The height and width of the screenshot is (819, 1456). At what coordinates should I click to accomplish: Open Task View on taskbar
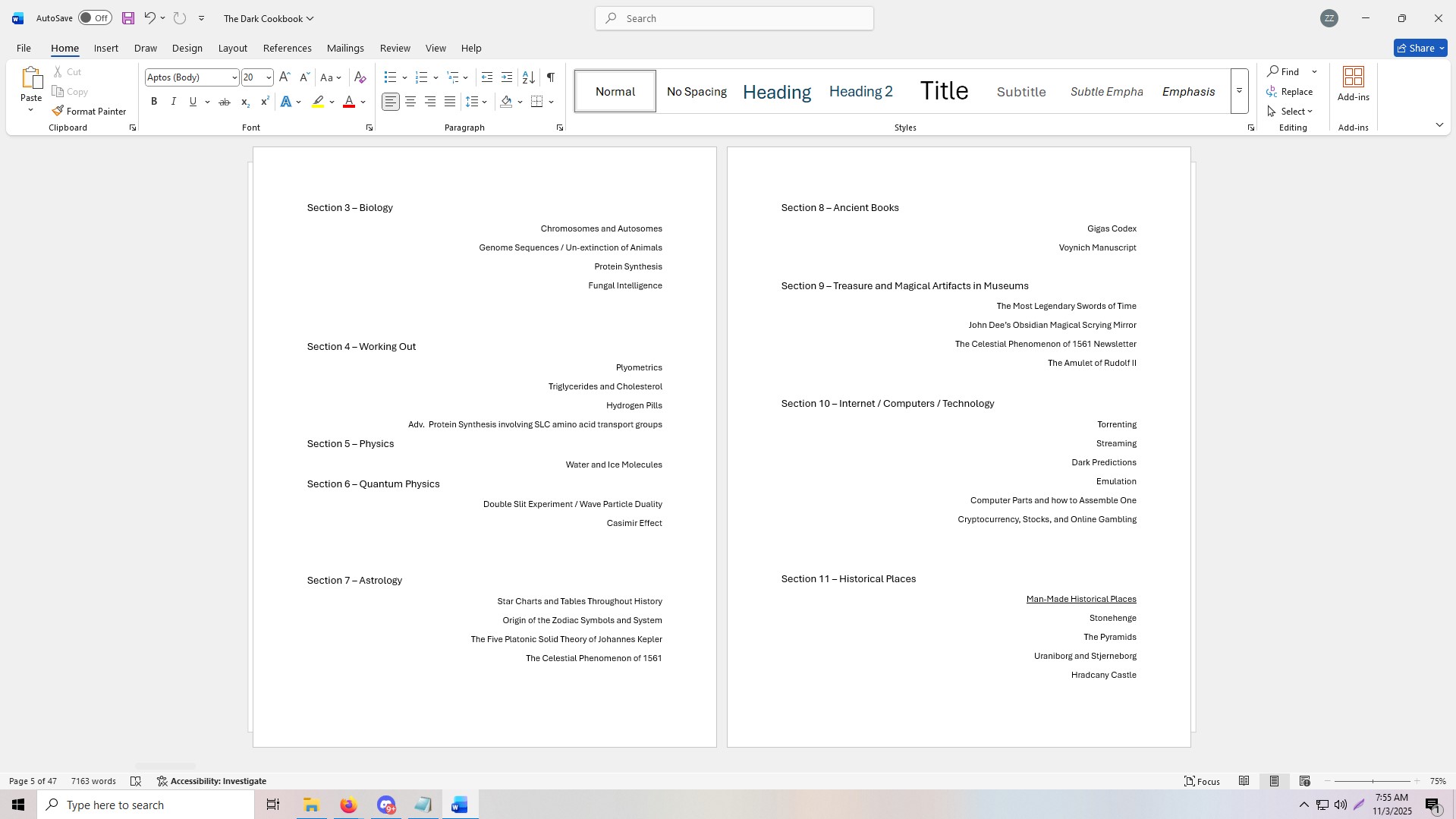273,805
